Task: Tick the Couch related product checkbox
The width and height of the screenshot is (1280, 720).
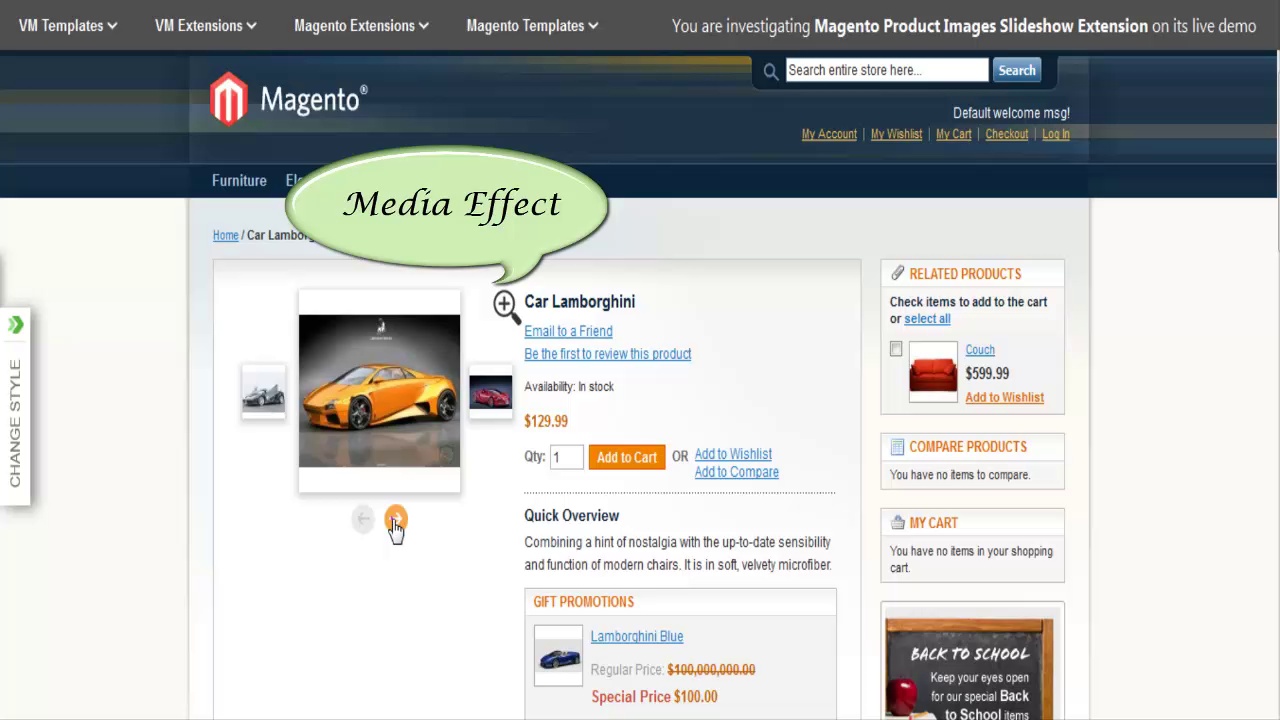Action: point(896,349)
